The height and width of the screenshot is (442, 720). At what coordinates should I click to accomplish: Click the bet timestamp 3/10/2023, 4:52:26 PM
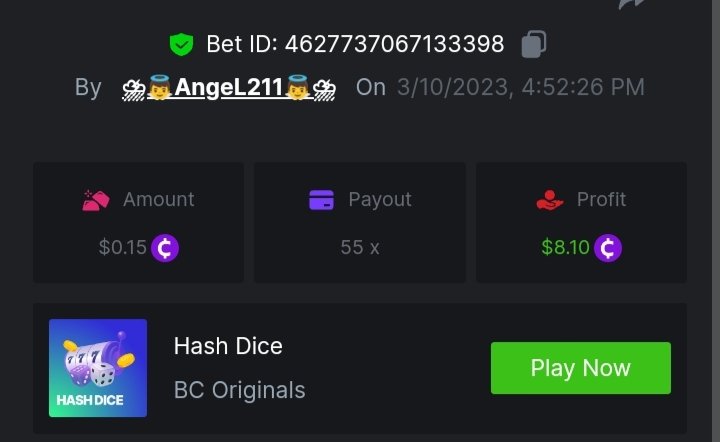[x=520, y=88]
